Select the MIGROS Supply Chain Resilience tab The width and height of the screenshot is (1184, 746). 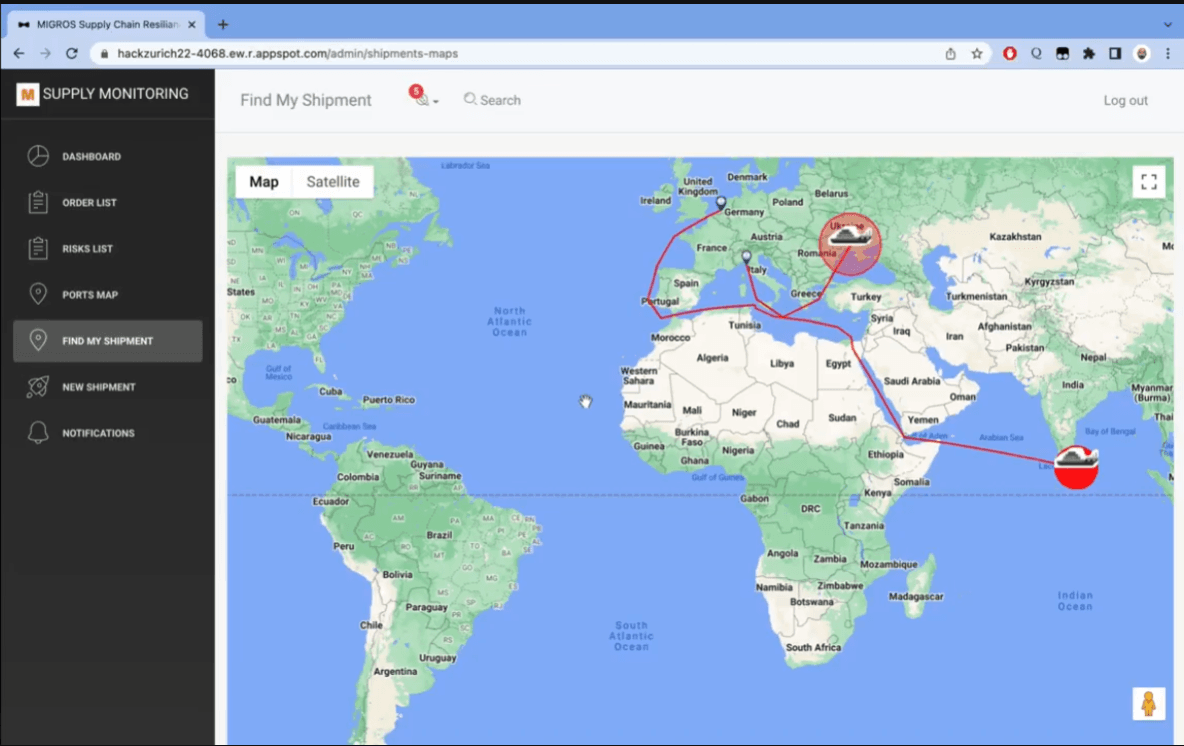tap(106, 24)
